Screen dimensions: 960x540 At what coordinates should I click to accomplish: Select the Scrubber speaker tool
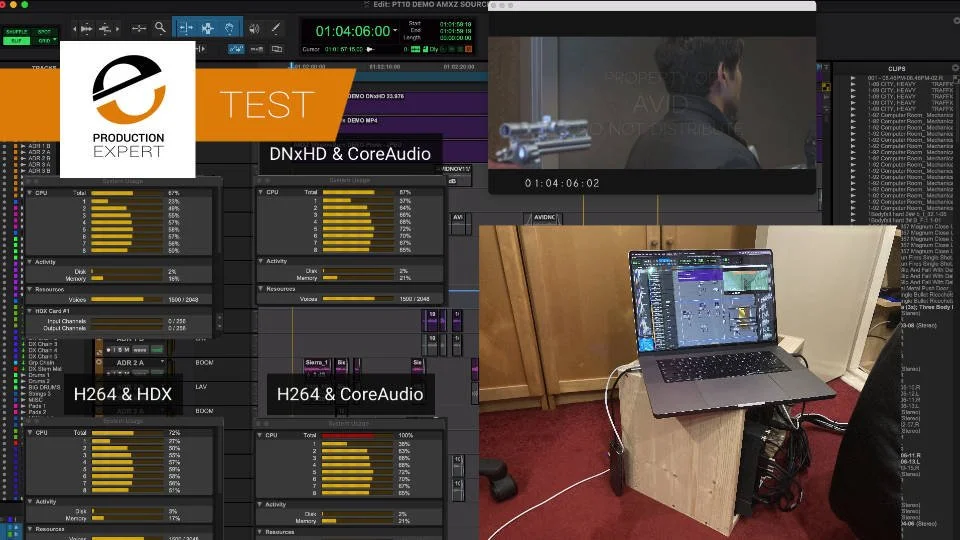(254, 28)
